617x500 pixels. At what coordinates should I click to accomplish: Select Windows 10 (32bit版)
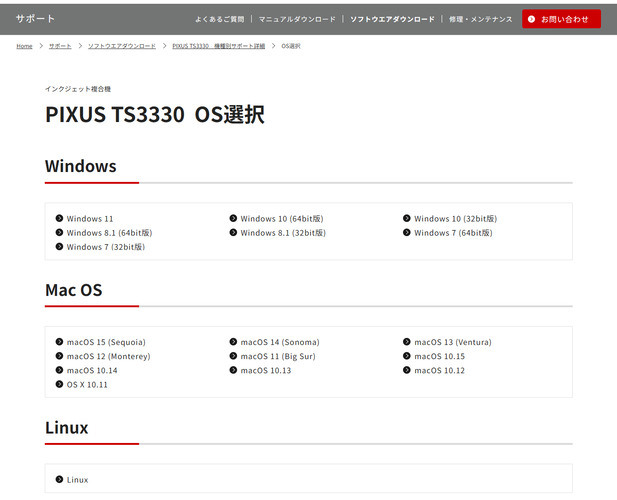point(455,219)
